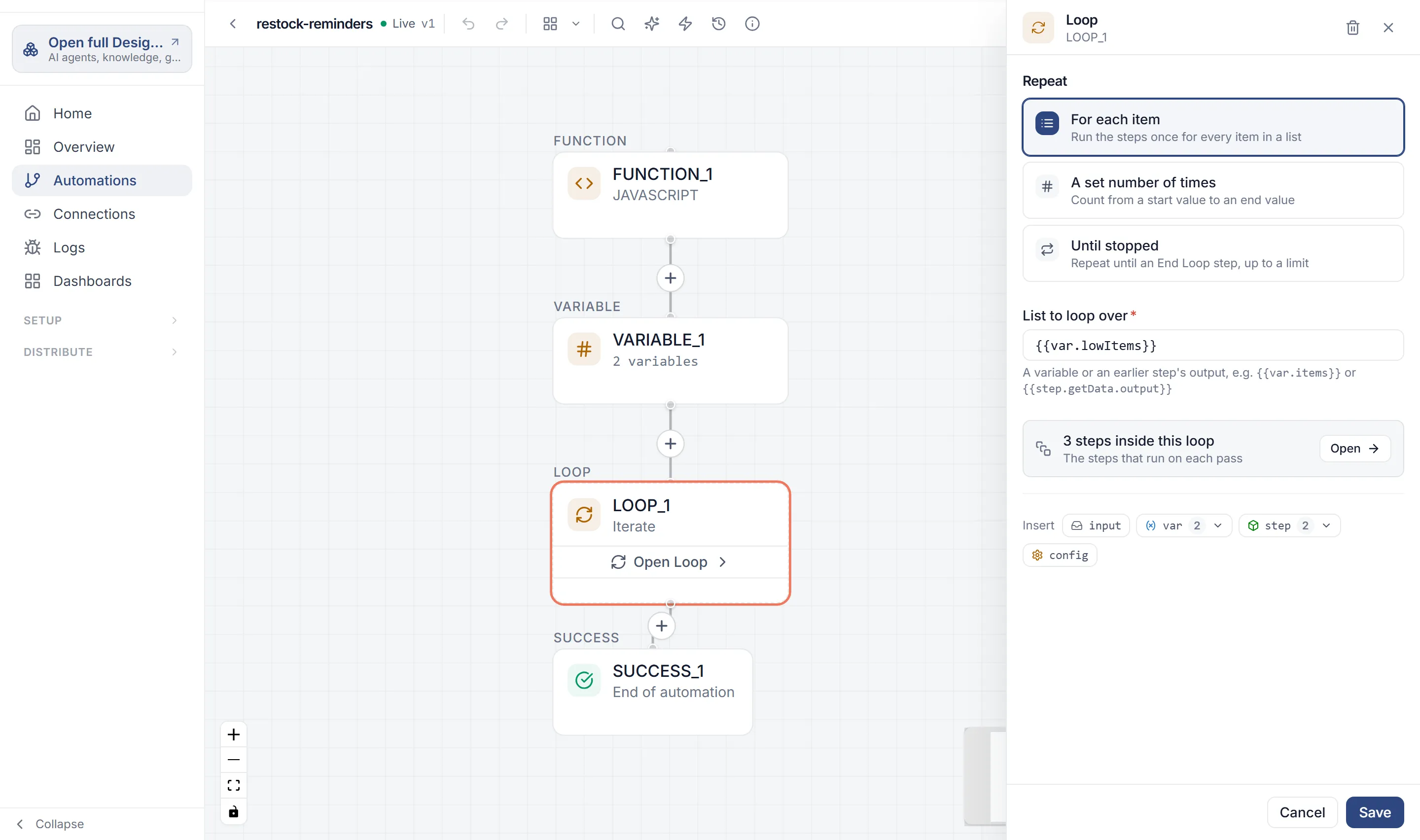Choose A set number of times

pyautogui.click(x=1213, y=191)
